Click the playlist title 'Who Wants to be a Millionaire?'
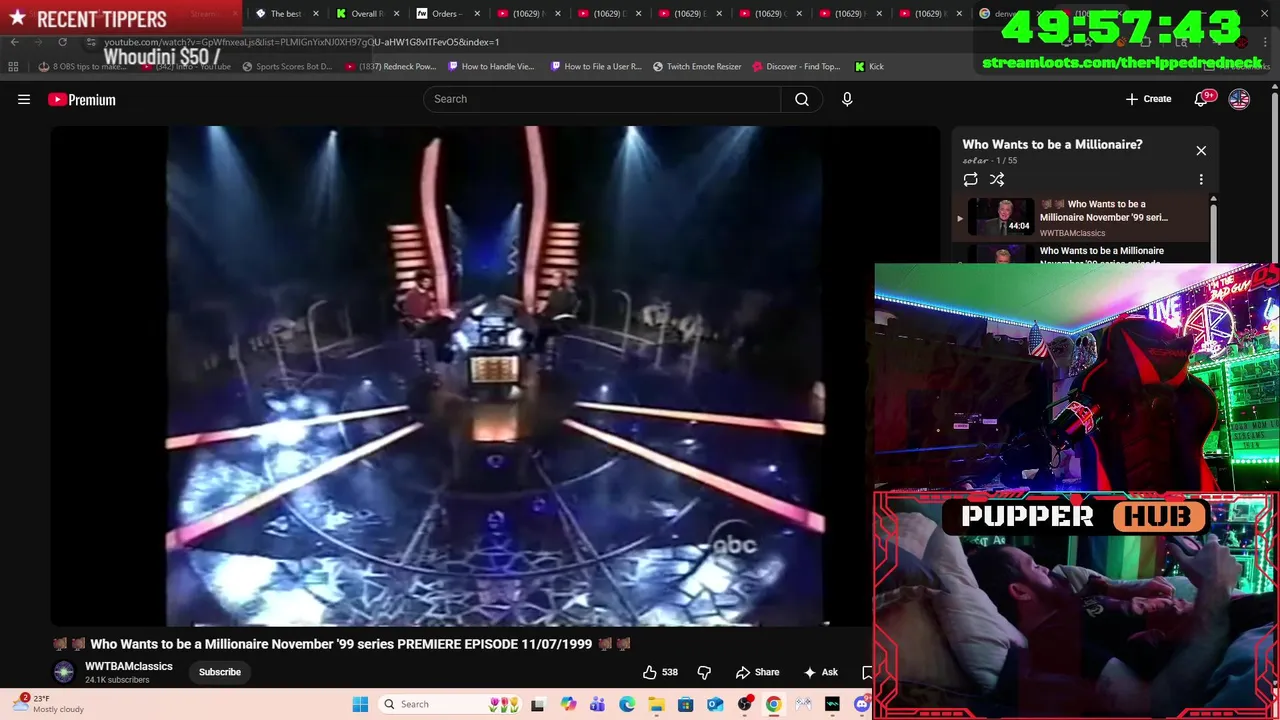The height and width of the screenshot is (720, 1280). click(1052, 144)
